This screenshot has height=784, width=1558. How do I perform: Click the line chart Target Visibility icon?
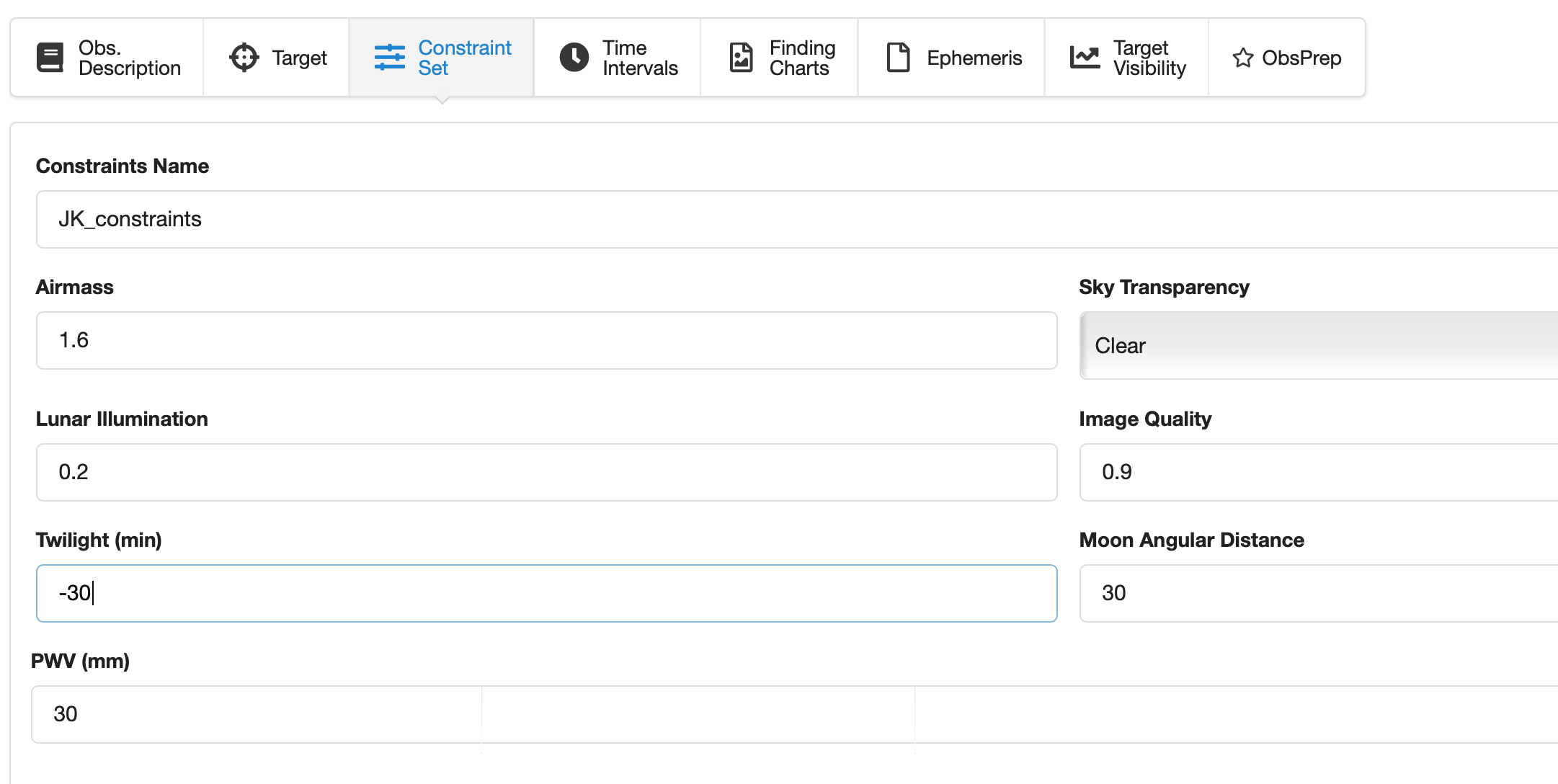pos(1085,58)
